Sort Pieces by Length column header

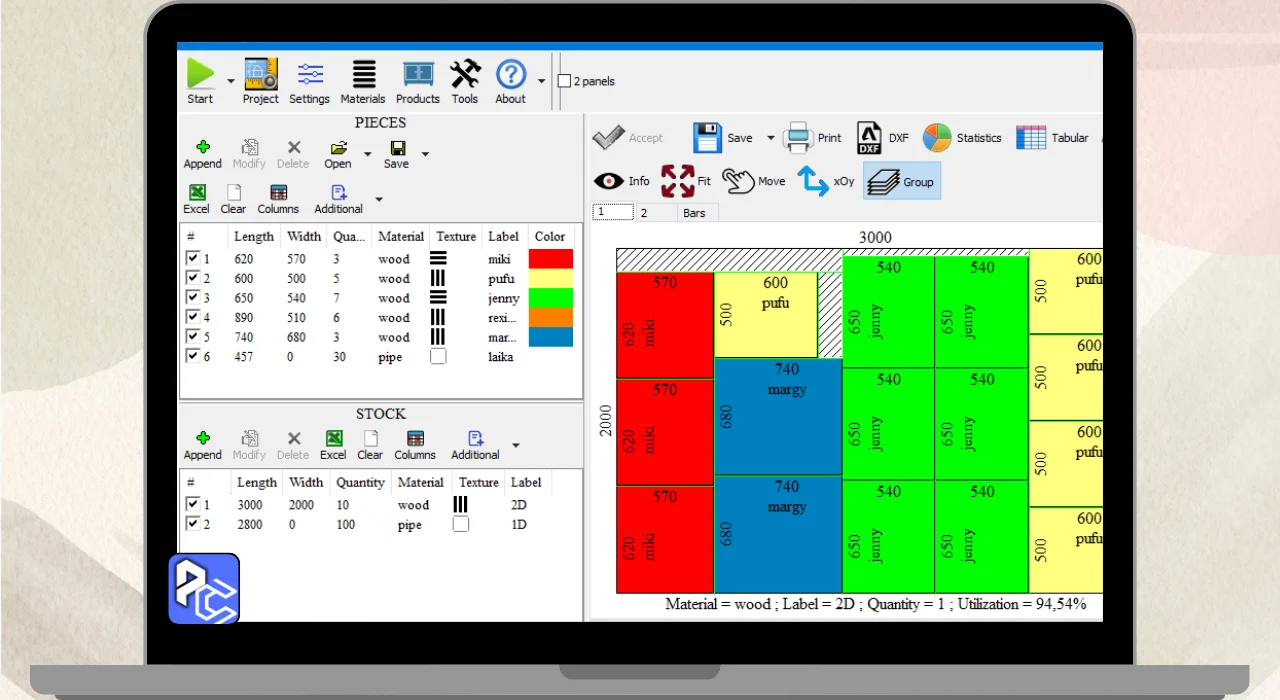click(254, 237)
